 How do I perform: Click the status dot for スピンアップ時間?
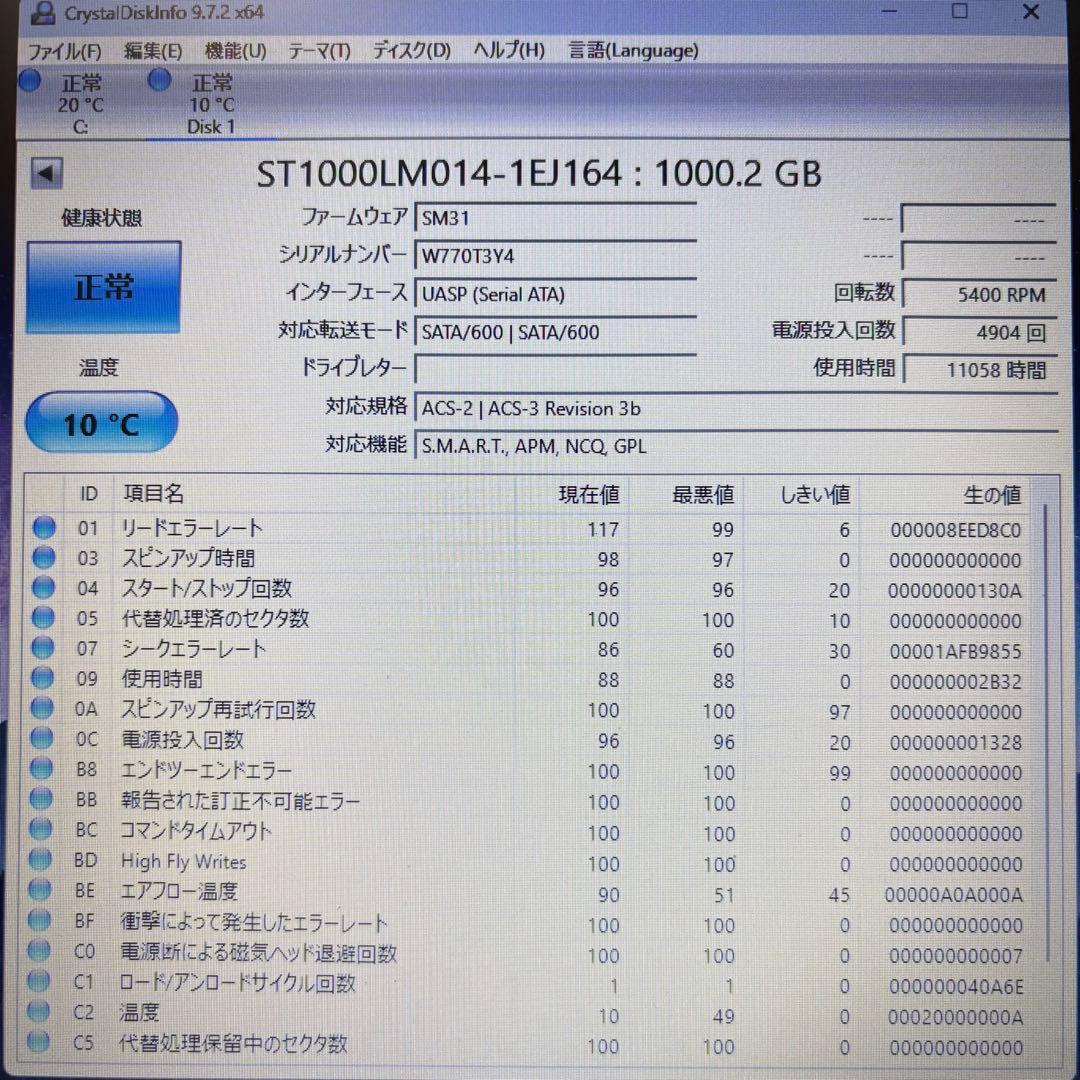tap(42, 558)
